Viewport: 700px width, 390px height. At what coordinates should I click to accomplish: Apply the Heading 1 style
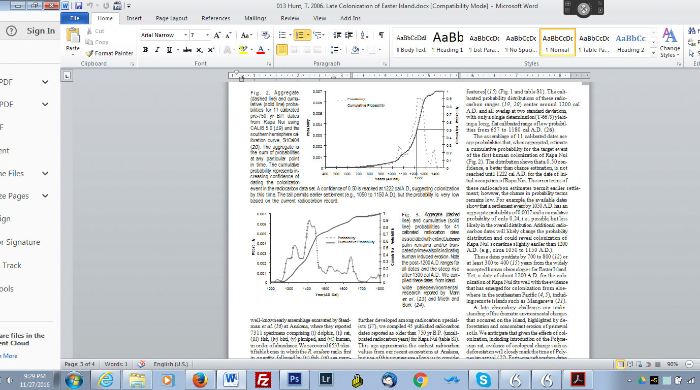coord(448,42)
